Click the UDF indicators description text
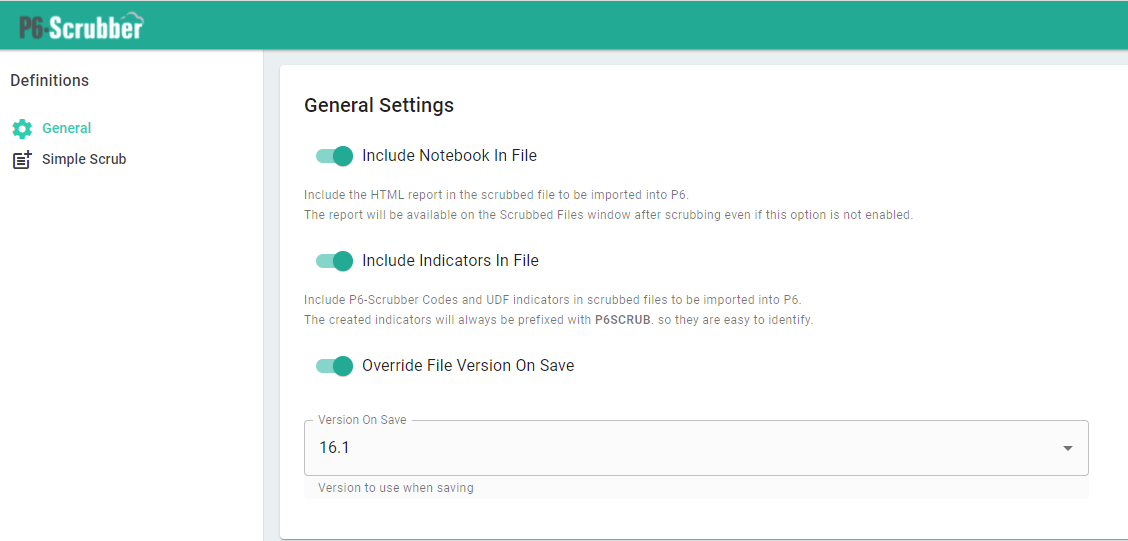1128x541 pixels. pos(552,300)
